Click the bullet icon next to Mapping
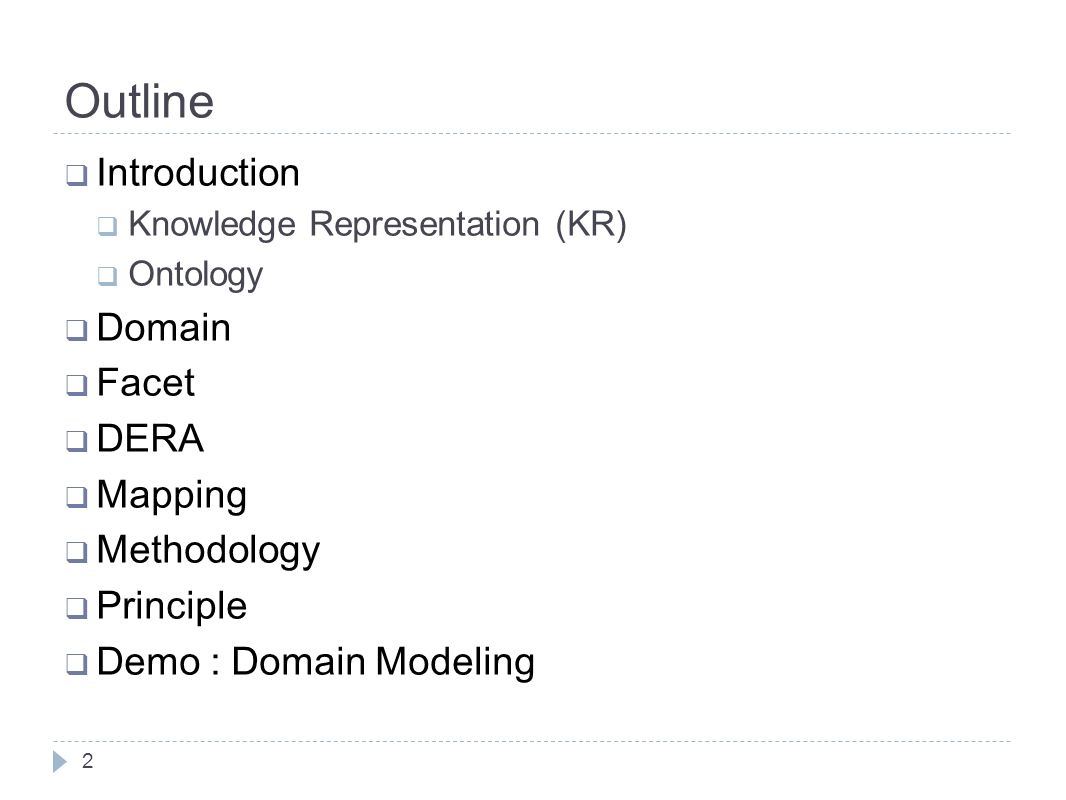Viewport: 1066px width, 800px height. click(x=77, y=498)
